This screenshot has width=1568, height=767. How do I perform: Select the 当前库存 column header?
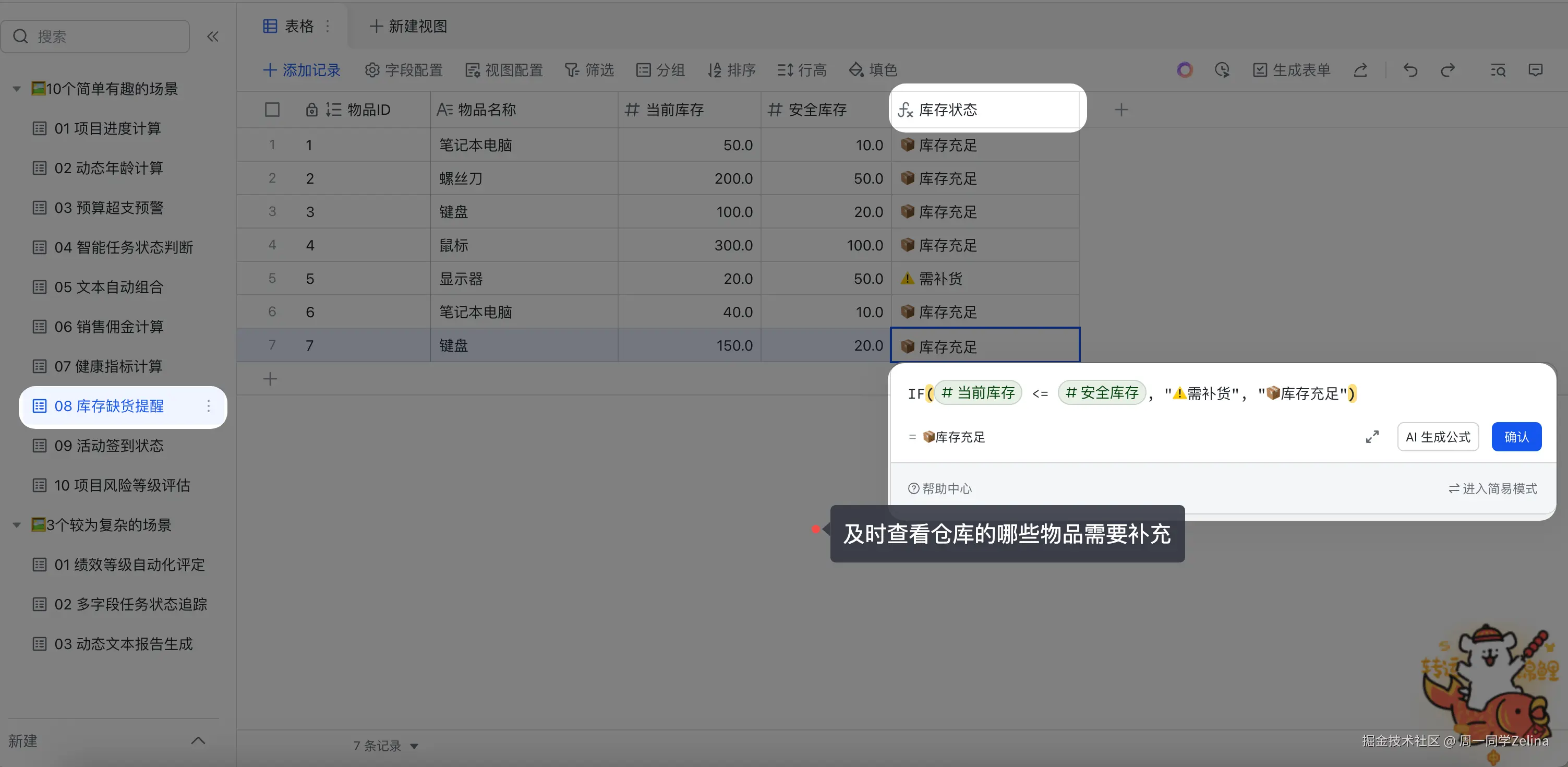[690, 110]
